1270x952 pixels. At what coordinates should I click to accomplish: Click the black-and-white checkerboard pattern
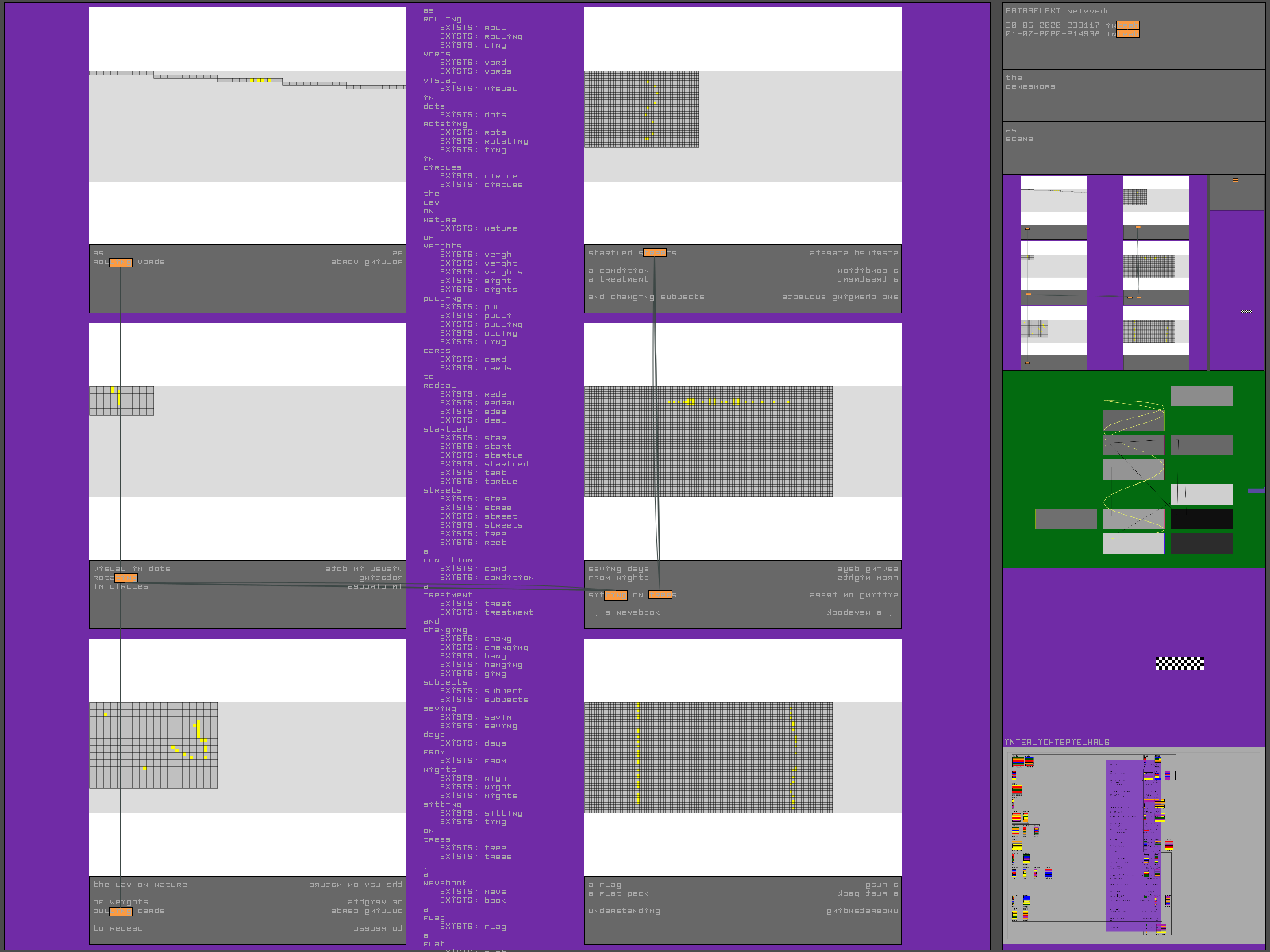1180,664
